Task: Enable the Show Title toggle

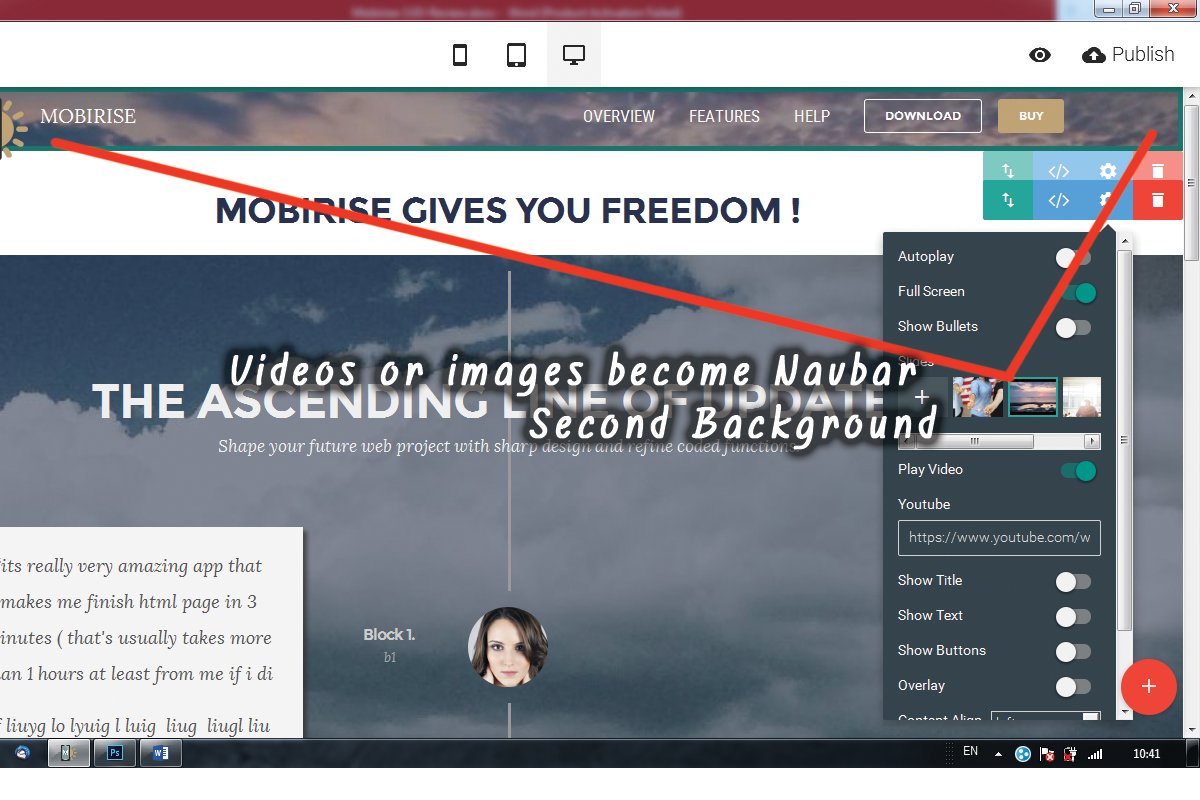Action: [x=1073, y=581]
